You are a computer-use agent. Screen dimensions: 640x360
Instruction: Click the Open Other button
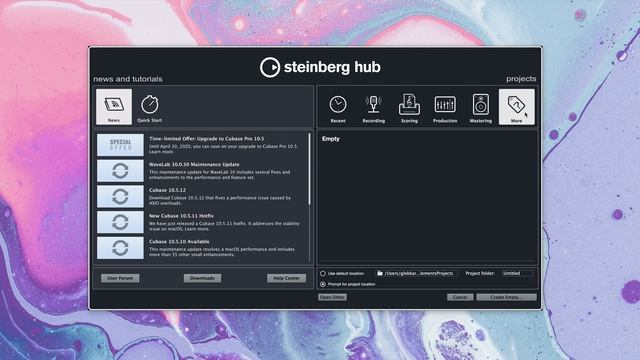332,297
